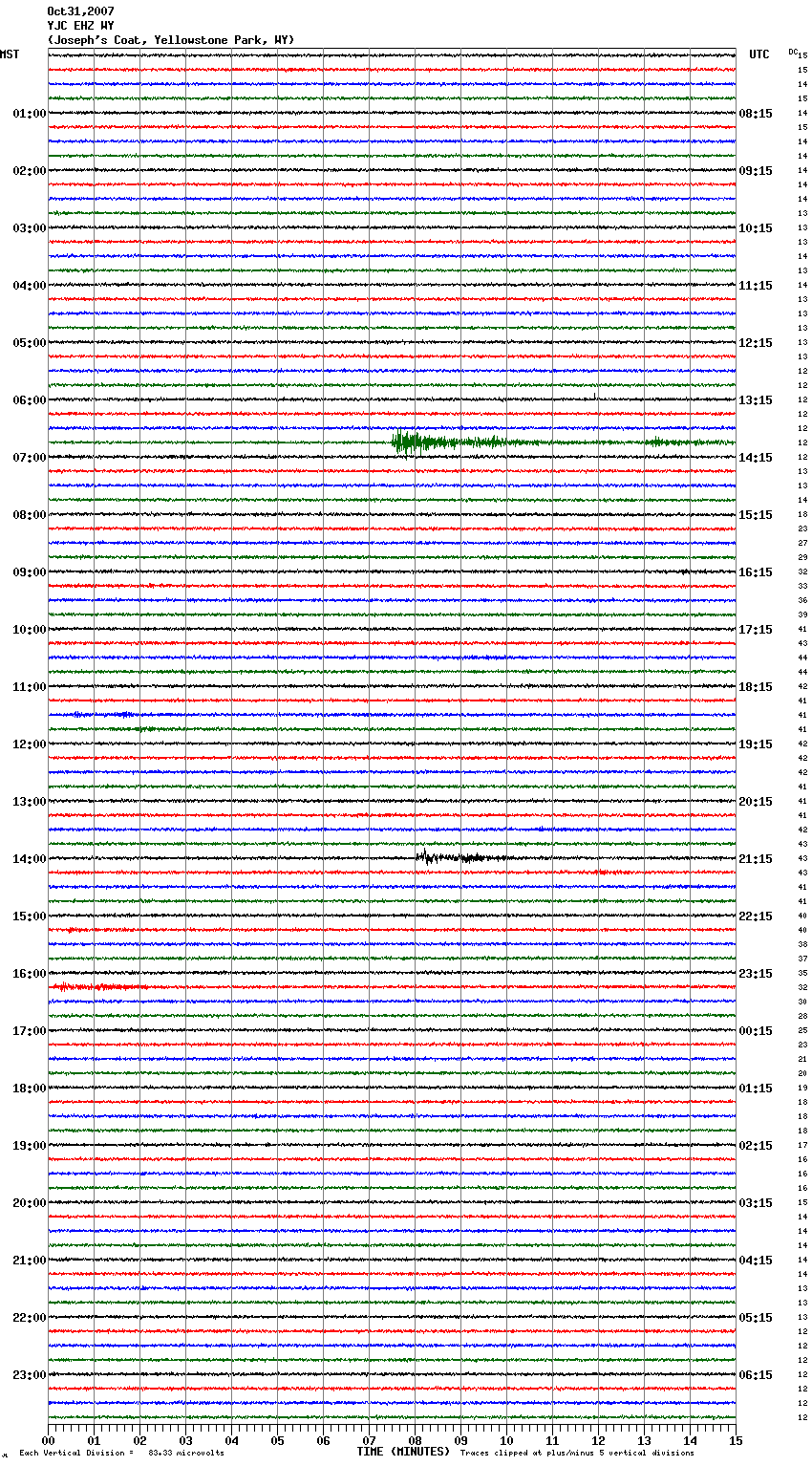Click the 10:15 UTC time label
The height and width of the screenshot is (1466, 812).
pyautogui.click(x=756, y=228)
